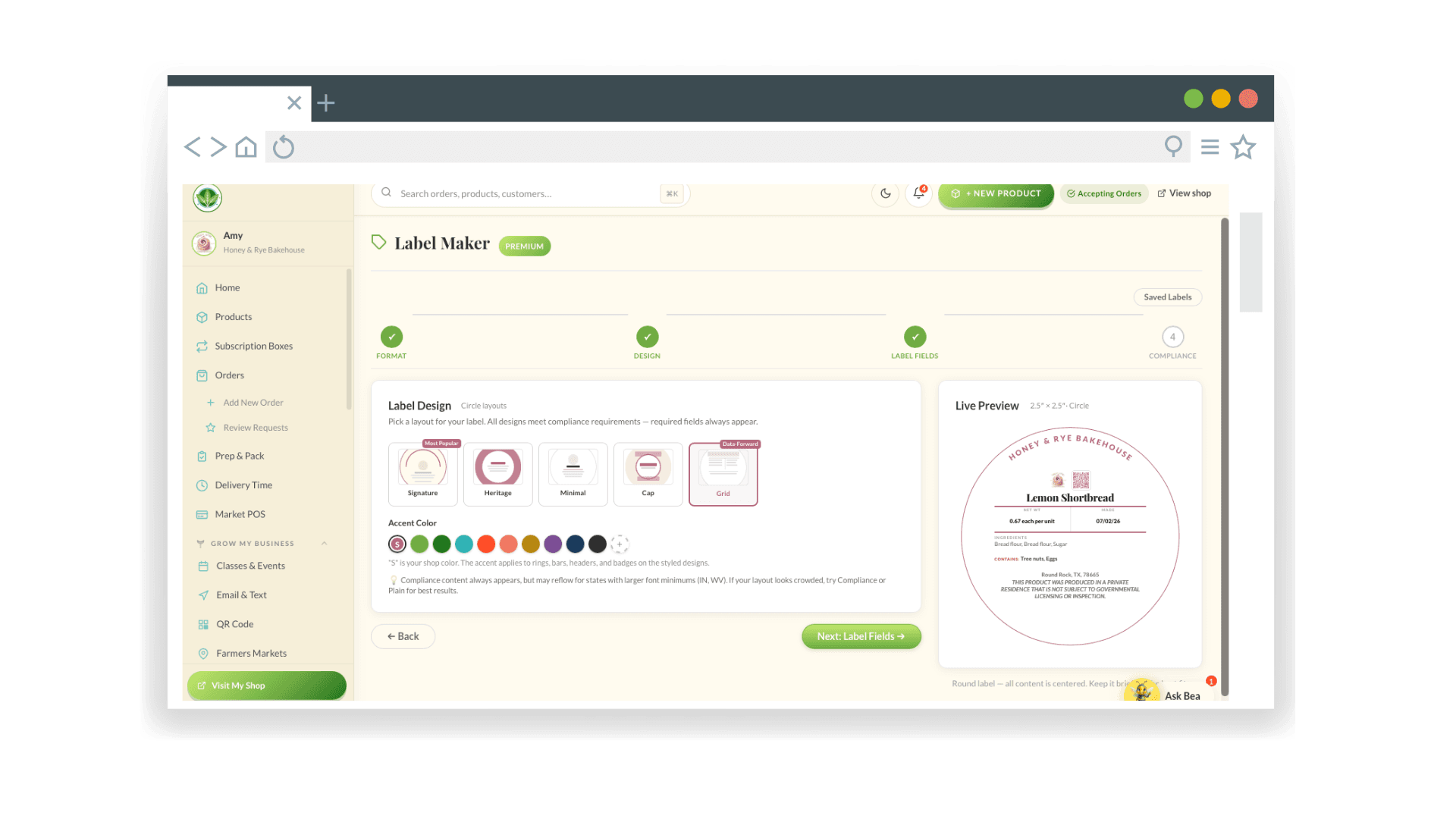Screen dimensions: 1456x819
Task: Click the Label Maker tag icon
Action: click(378, 243)
